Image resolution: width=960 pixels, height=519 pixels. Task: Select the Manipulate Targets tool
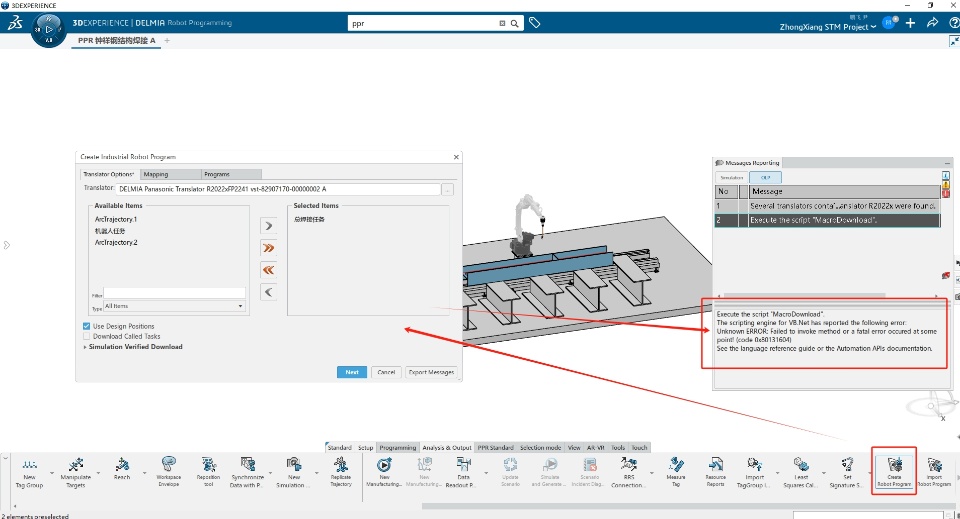pos(76,472)
